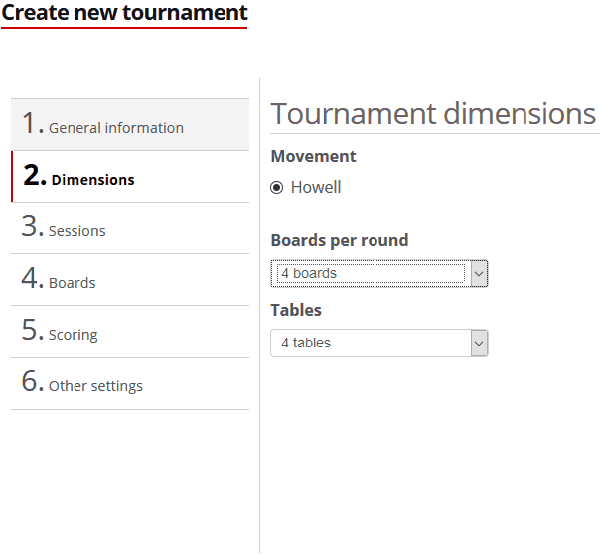The width and height of the screenshot is (604, 557).
Task: Click the large numeral 6 in sidebar
Action: [x=32, y=382]
